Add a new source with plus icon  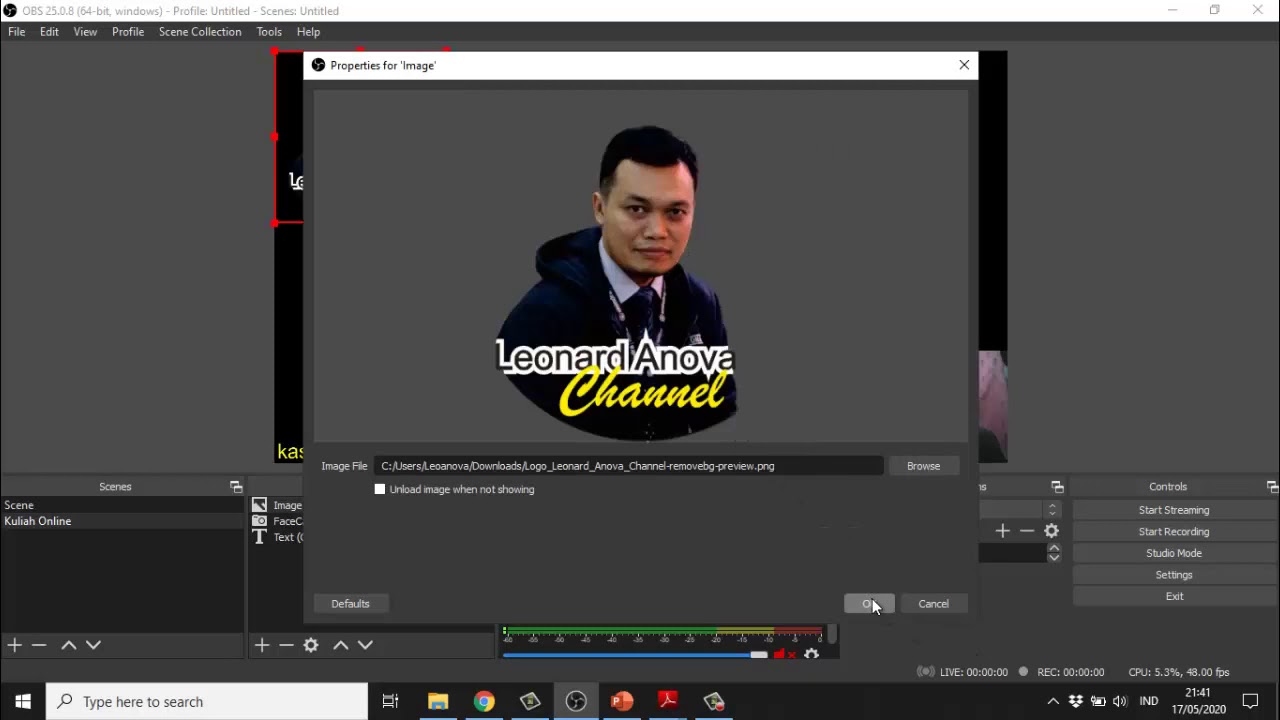coord(262,645)
